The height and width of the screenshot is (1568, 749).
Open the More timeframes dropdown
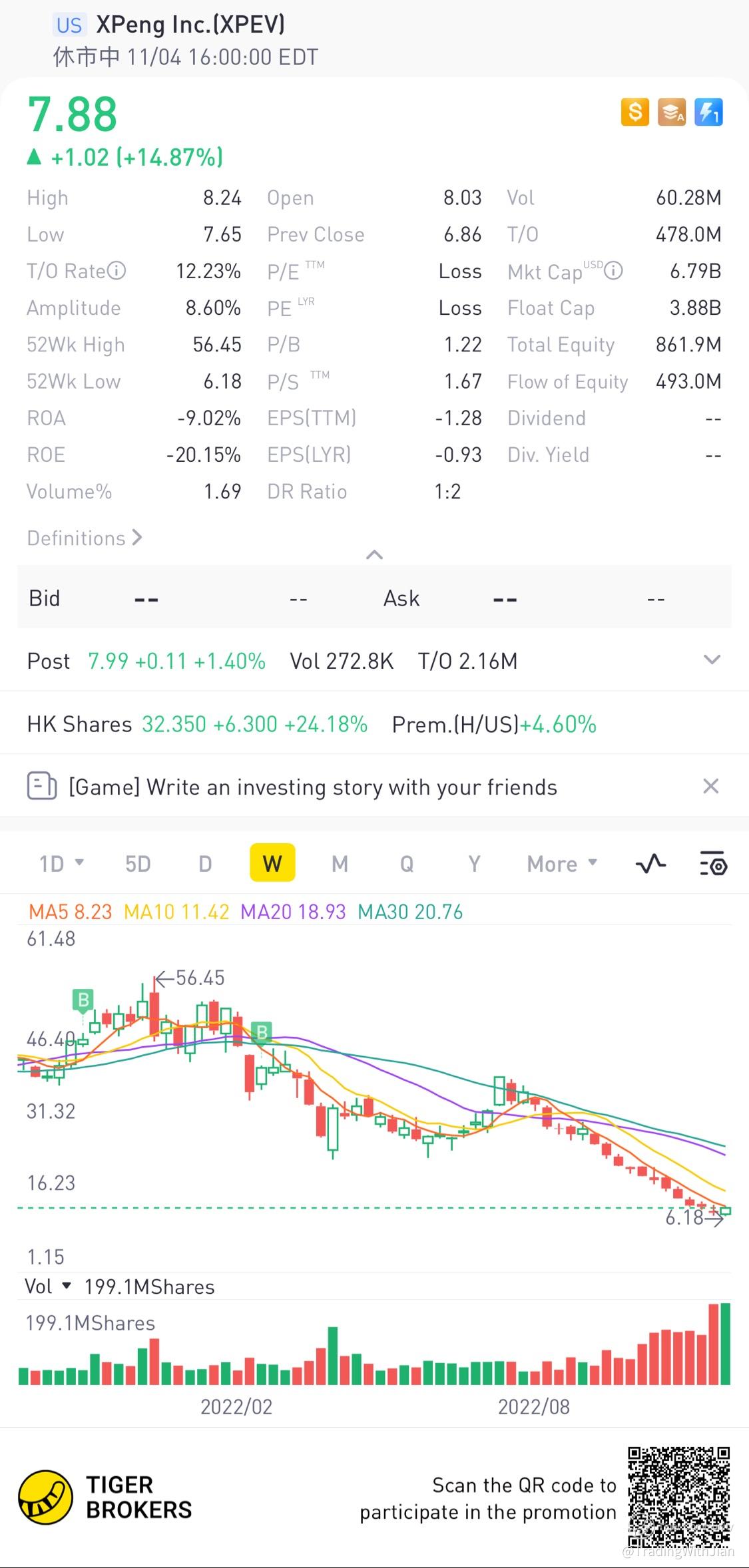(x=562, y=864)
